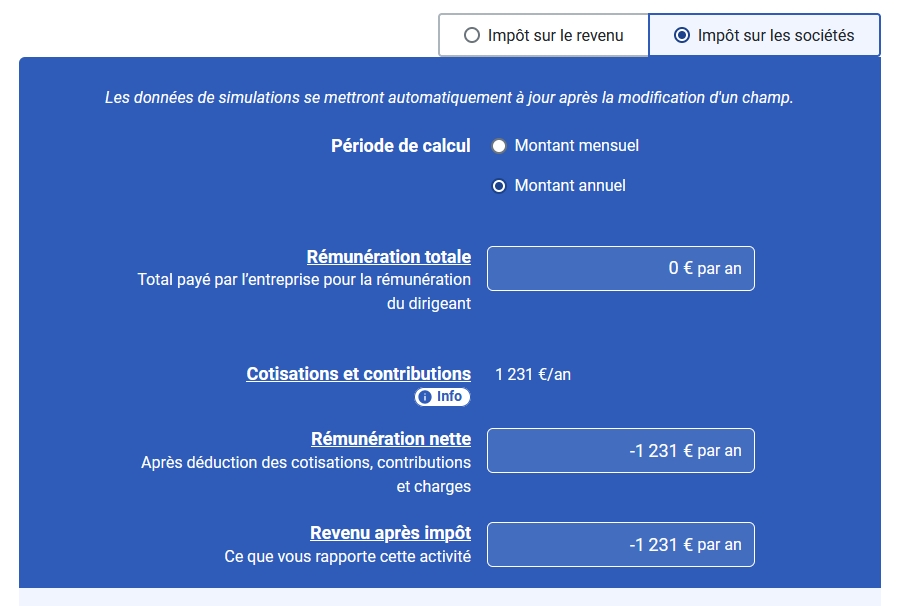Click the Rémunération nette amount field
Viewport: 905px width, 606px height.
tap(620, 450)
